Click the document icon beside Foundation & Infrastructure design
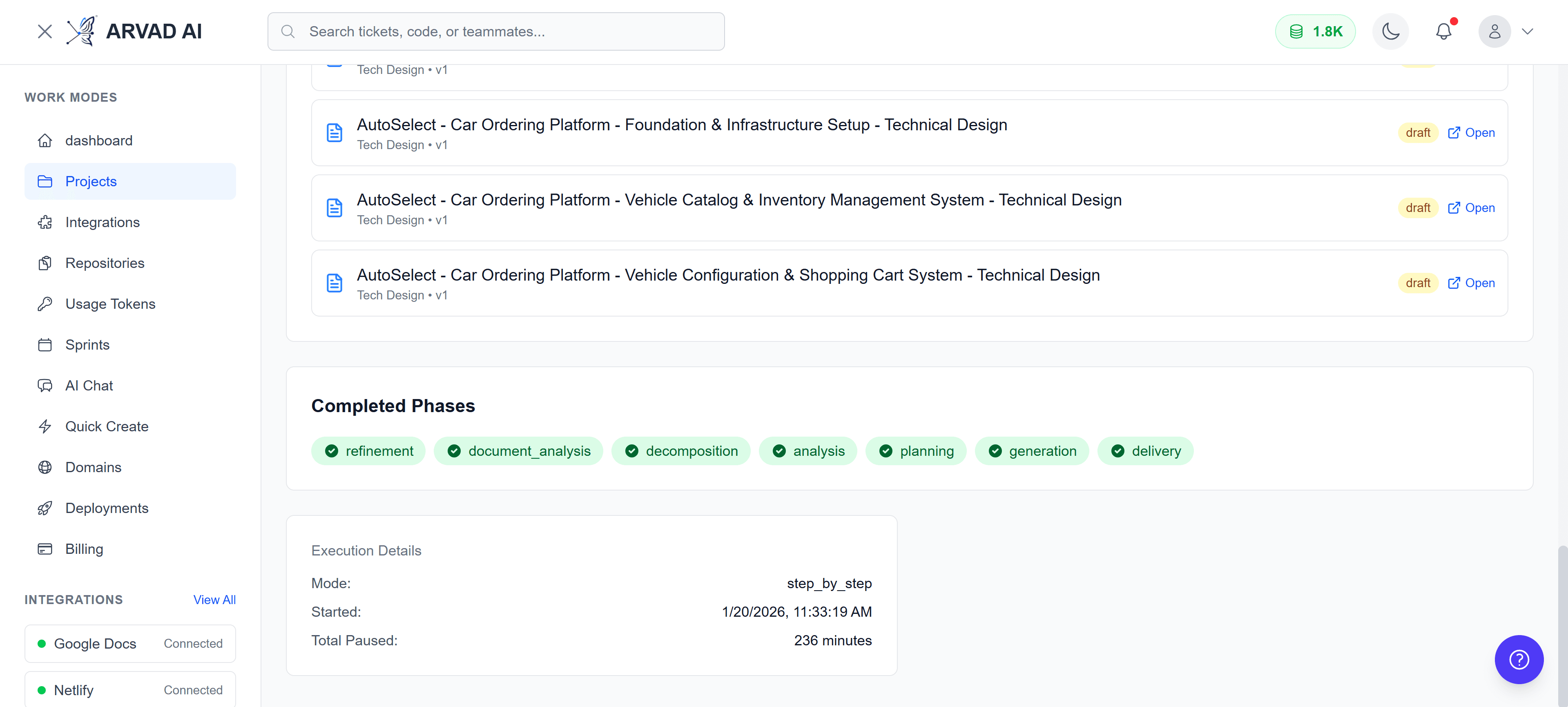 (x=334, y=132)
